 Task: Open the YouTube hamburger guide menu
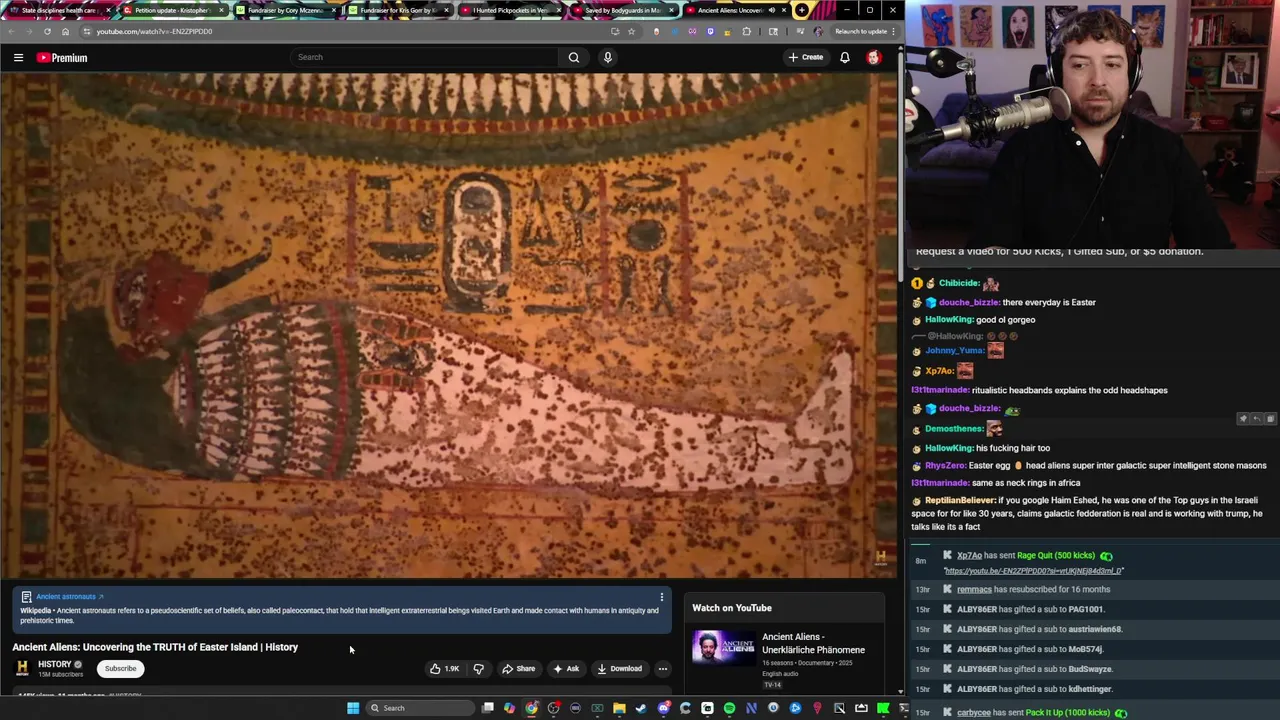point(18,57)
